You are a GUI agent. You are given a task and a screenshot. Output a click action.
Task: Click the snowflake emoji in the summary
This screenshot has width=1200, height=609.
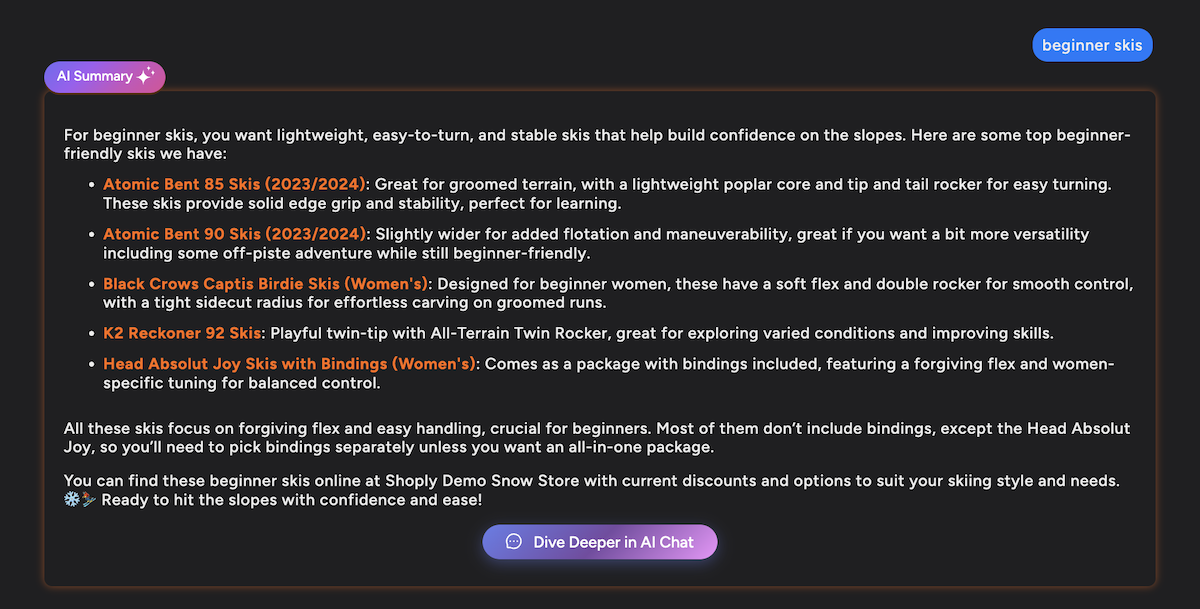tap(72, 500)
